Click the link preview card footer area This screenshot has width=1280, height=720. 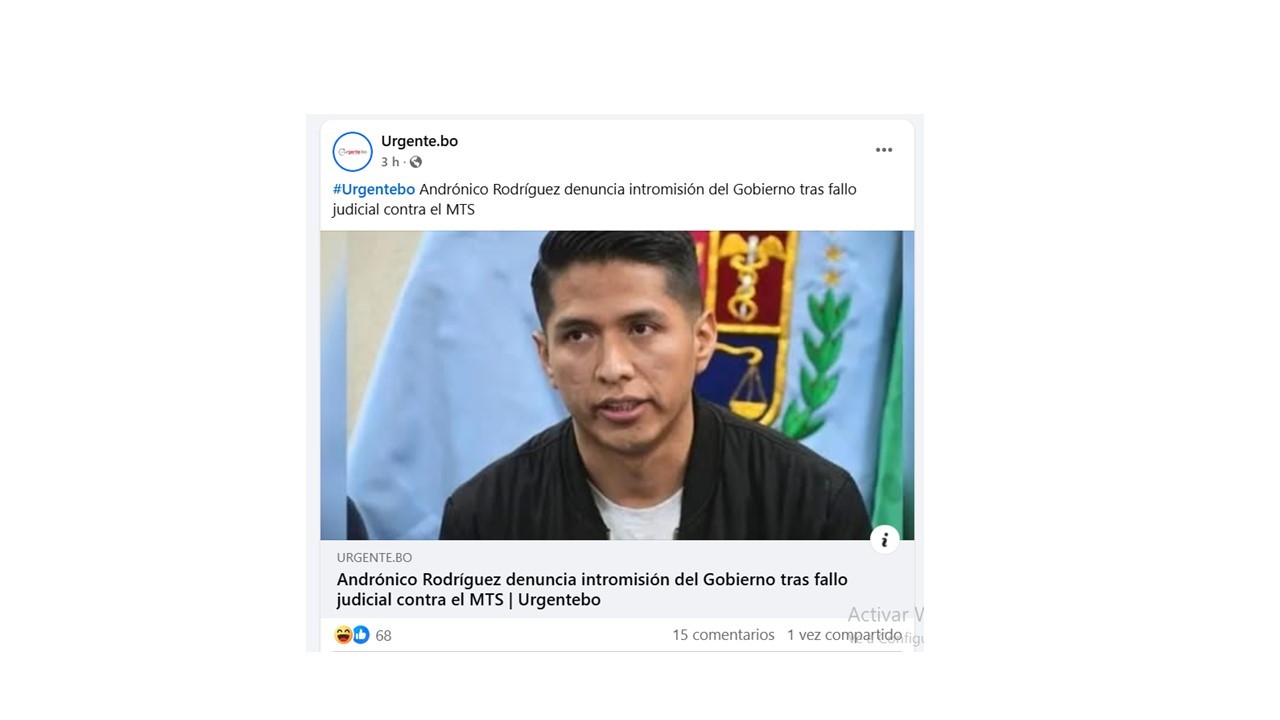[617, 579]
